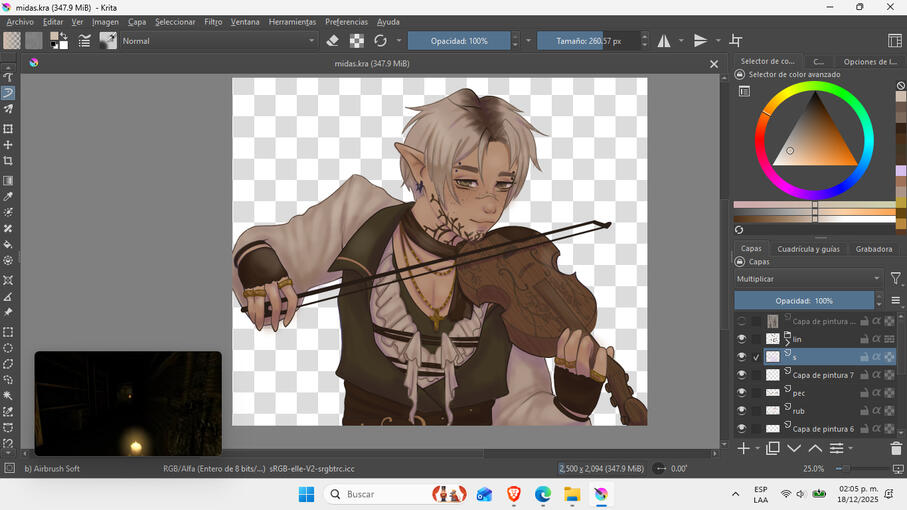Open Windows Start menu
The width and height of the screenshot is (907, 510).
click(x=307, y=494)
